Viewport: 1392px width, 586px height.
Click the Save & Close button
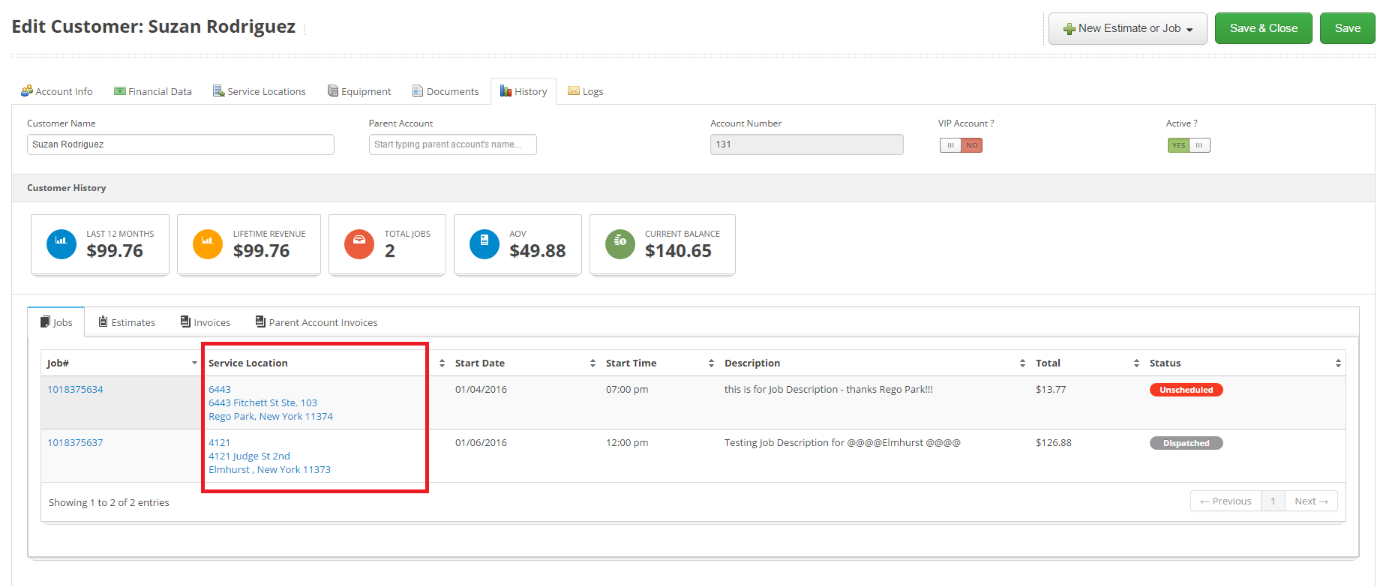coord(1263,28)
